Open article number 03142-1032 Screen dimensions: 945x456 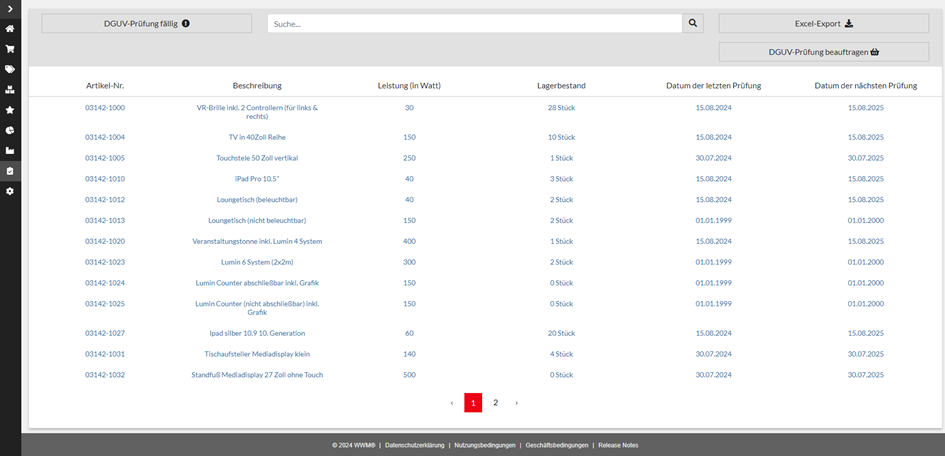pos(105,375)
